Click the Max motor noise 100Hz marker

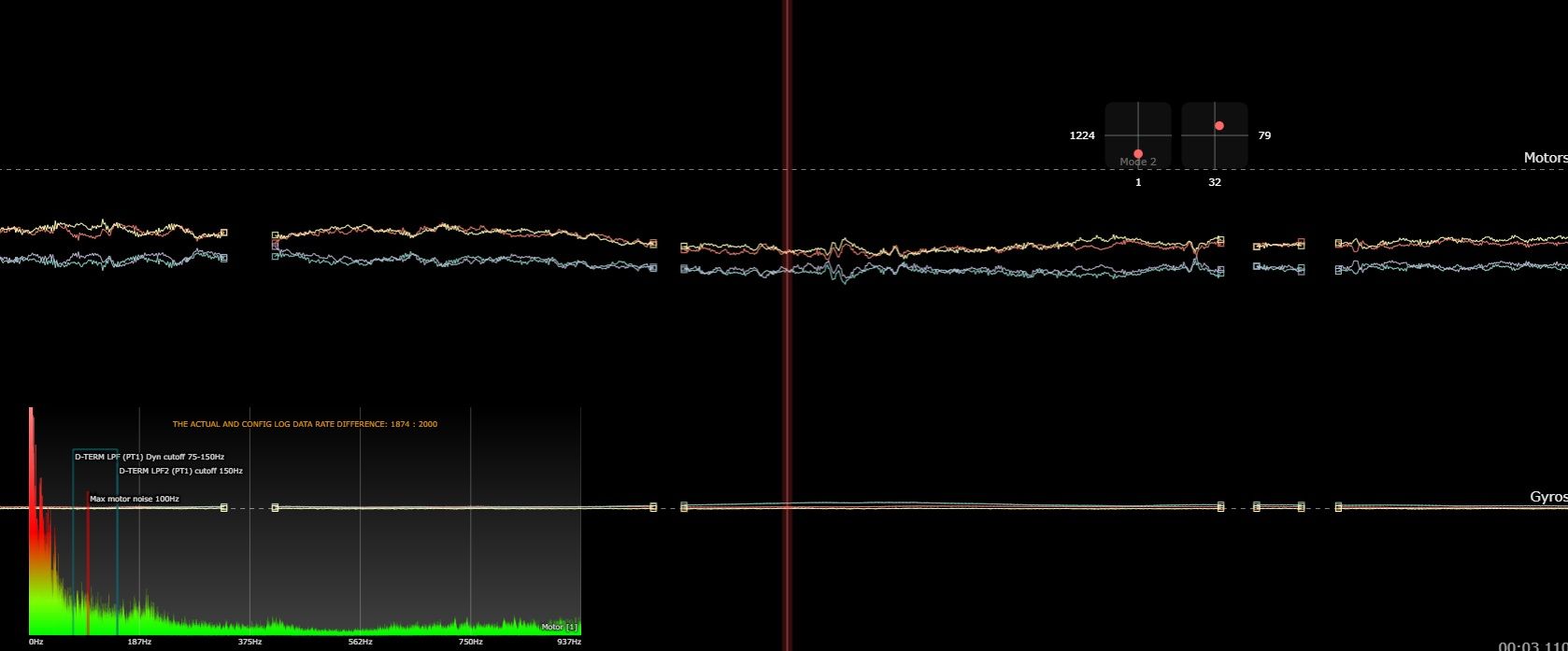pos(134,499)
